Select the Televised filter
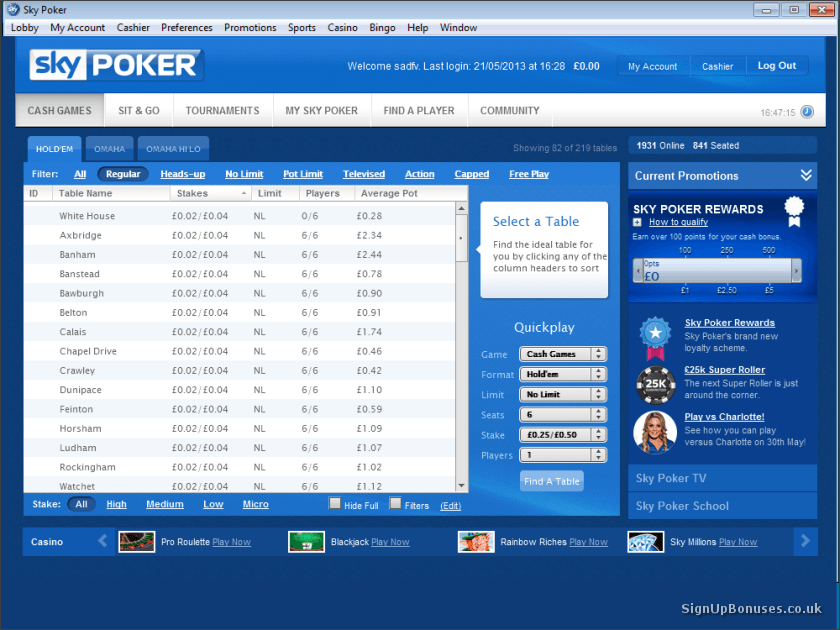The height and width of the screenshot is (630, 840). 364,174
